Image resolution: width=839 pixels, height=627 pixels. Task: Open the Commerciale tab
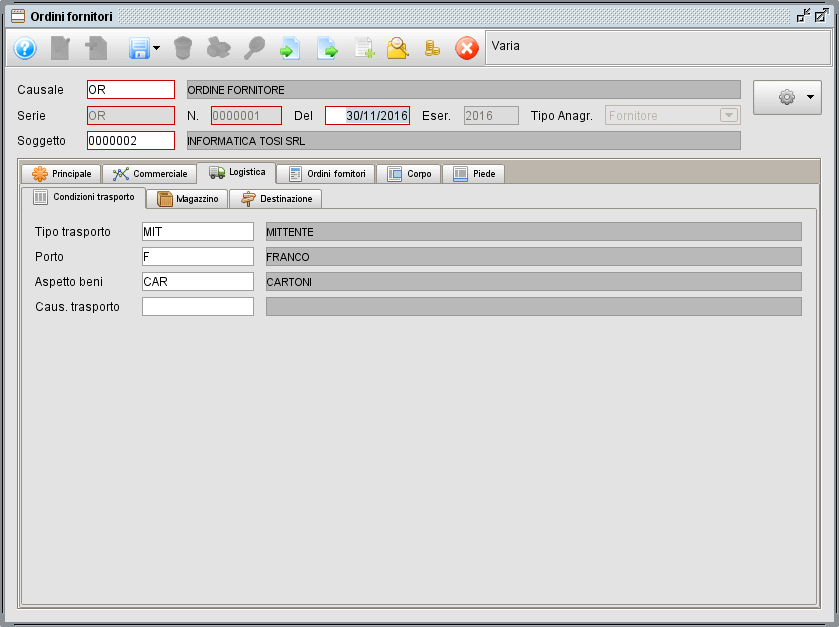[x=150, y=174]
